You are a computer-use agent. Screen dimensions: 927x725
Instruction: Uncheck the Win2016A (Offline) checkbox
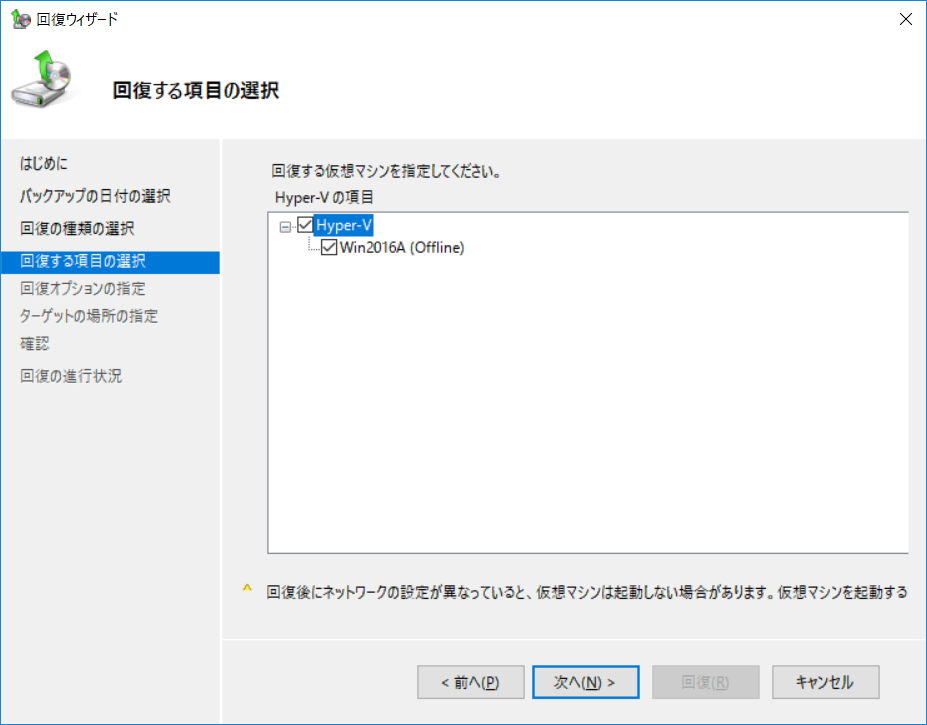pos(329,247)
